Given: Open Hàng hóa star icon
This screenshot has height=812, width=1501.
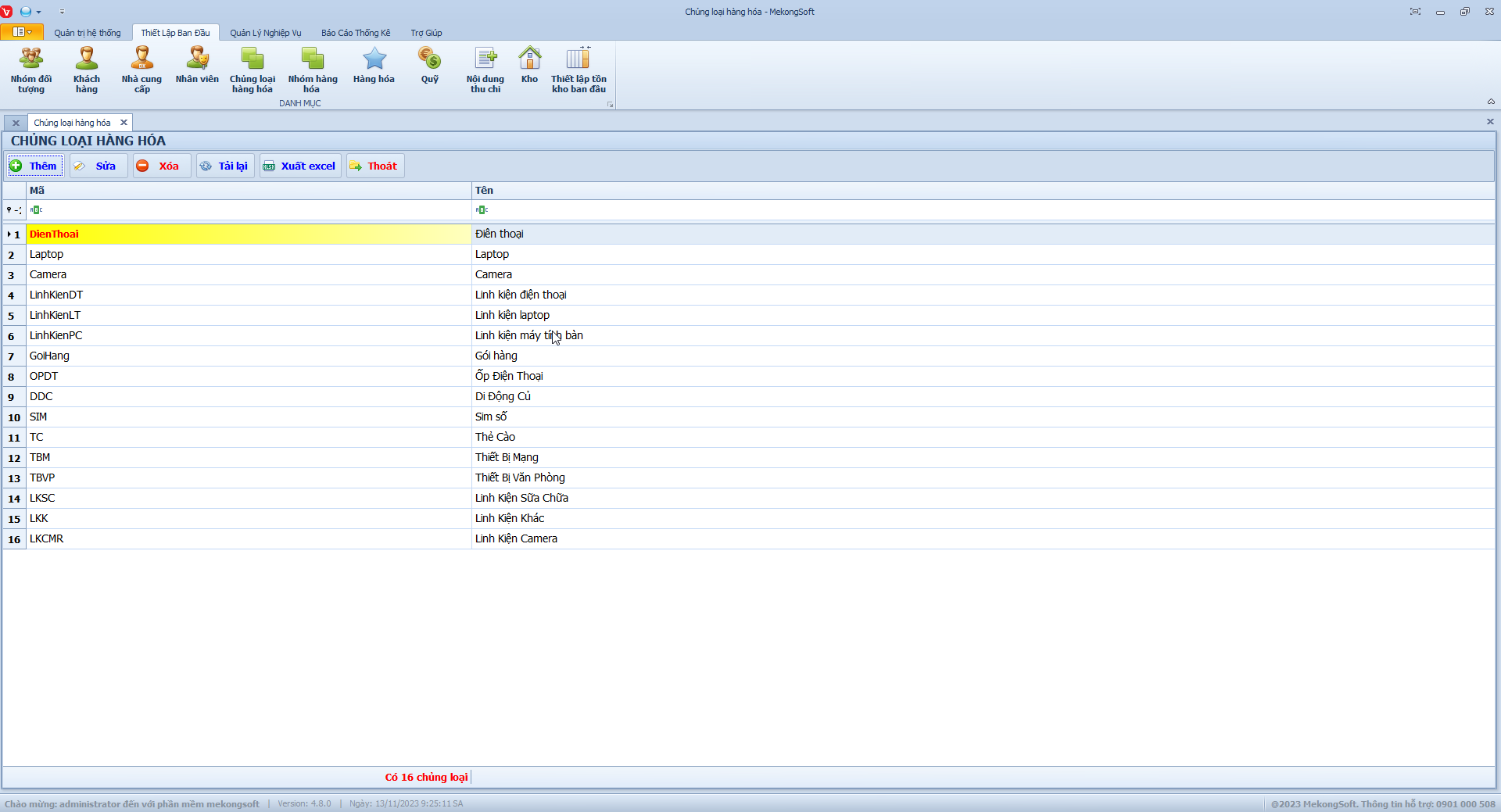Looking at the screenshot, I should (374, 65).
